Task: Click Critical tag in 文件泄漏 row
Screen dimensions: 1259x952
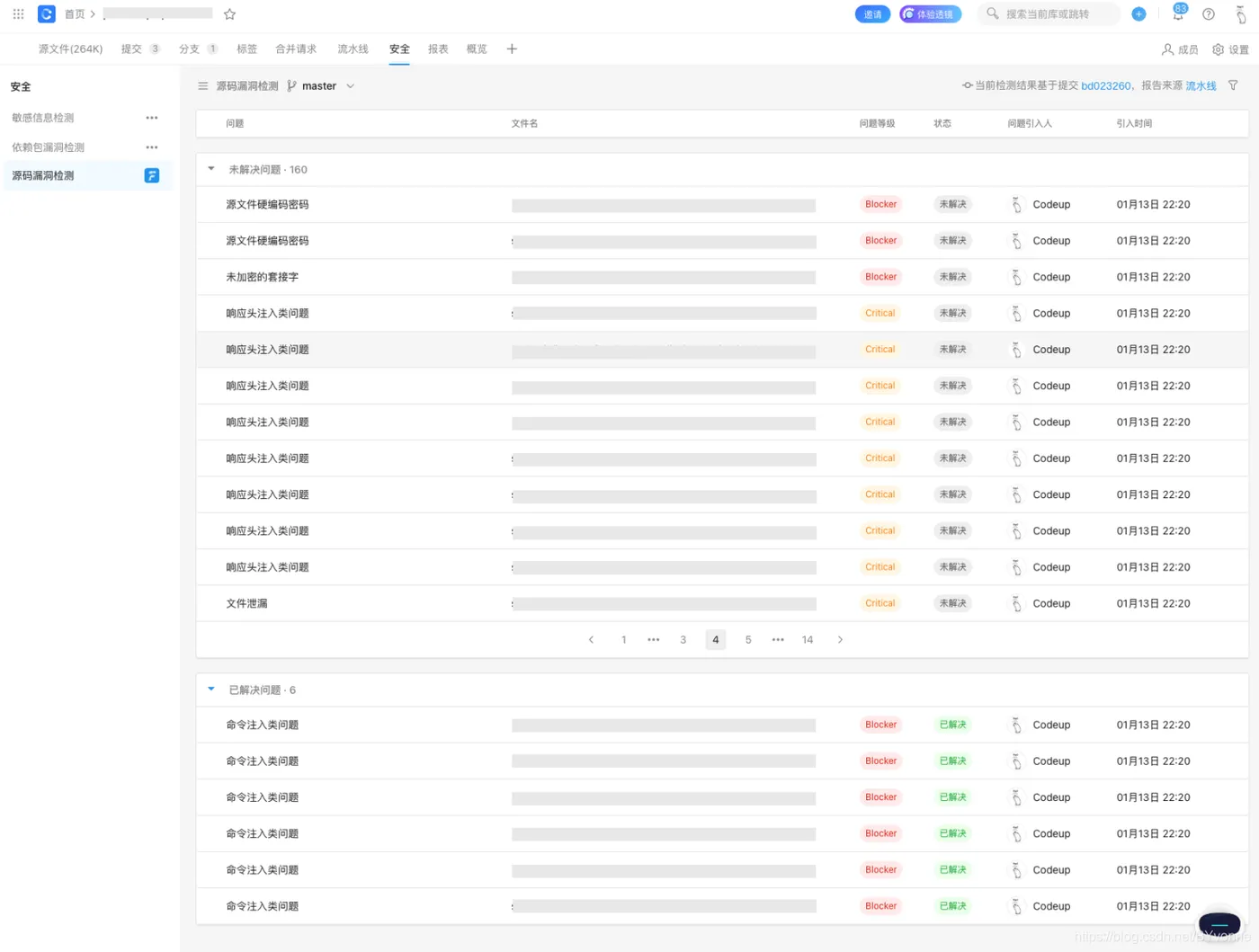Action: pos(880,603)
